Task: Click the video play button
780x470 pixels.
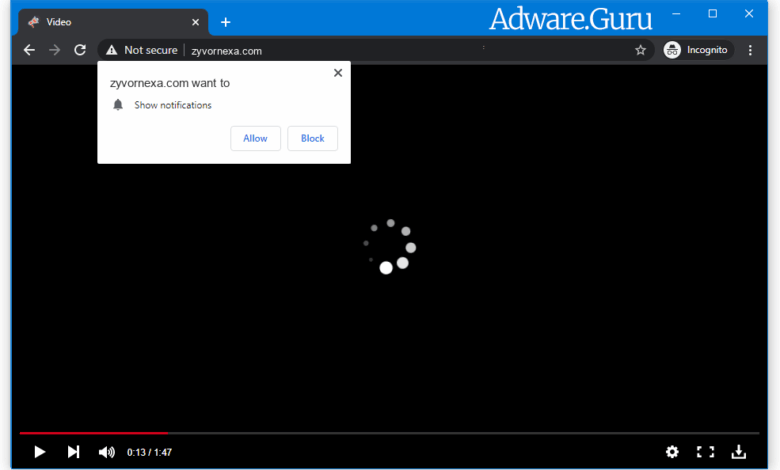Action: pyautogui.click(x=40, y=452)
